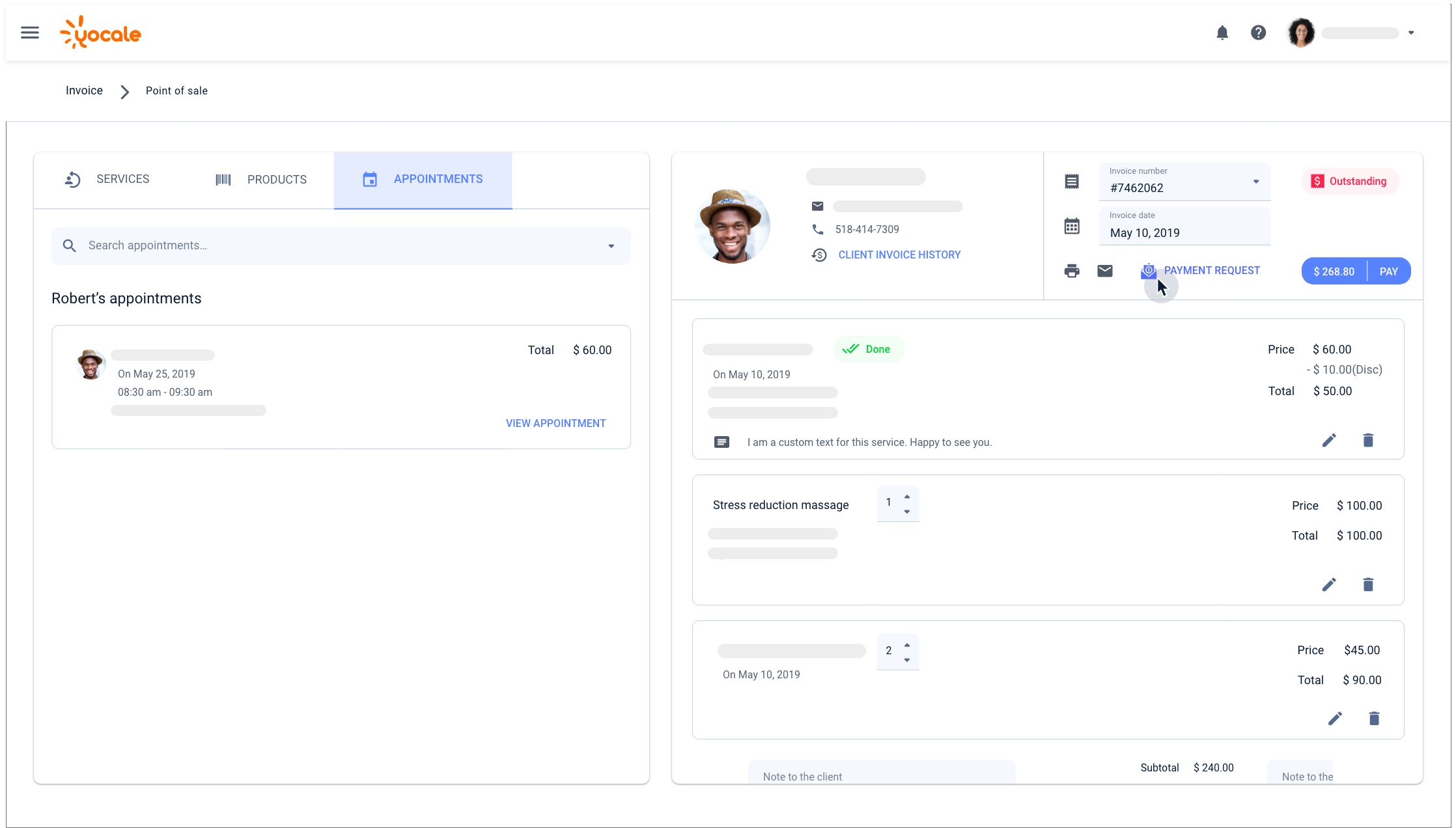Screen dimensions: 1456x828
Task: Open Client Invoice History
Action: point(899,255)
